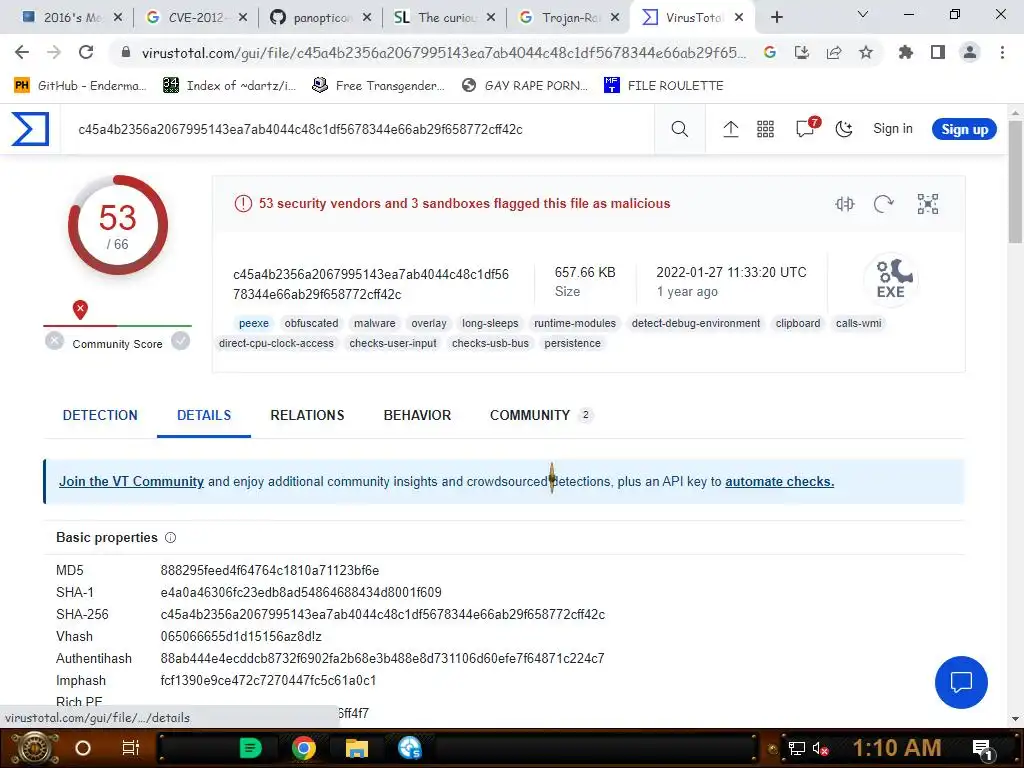Click the address bar URL
The height and width of the screenshot is (768, 1024).
(443, 52)
